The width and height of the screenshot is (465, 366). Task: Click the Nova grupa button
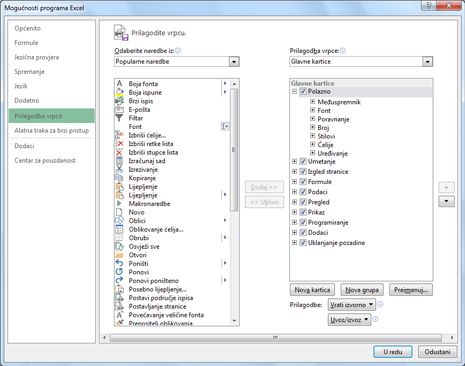362,290
